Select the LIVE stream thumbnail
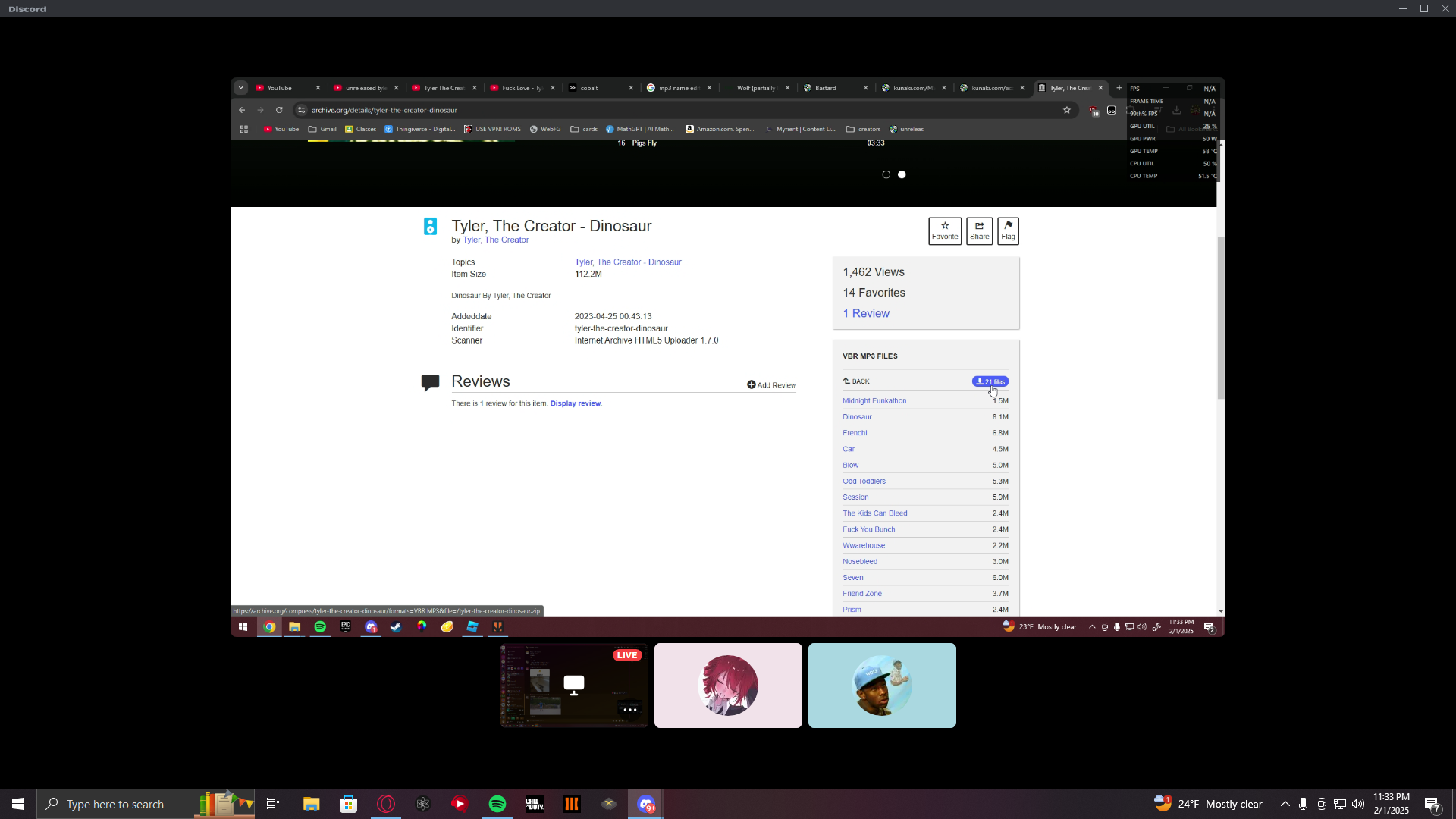Screen dimensions: 1456x819 [x=574, y=686]
